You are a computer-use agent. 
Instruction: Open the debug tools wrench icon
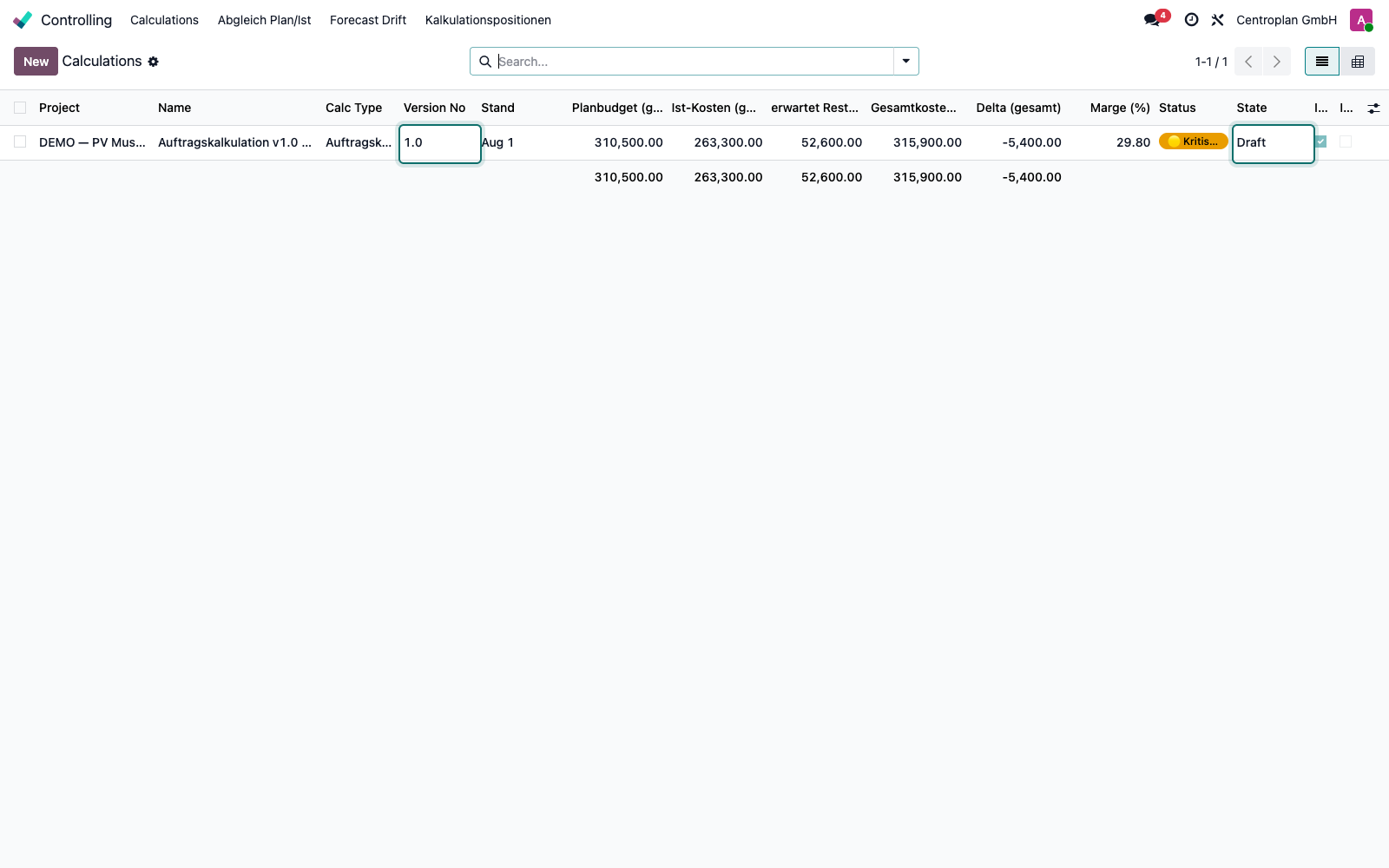click(x=1217, y=20)
